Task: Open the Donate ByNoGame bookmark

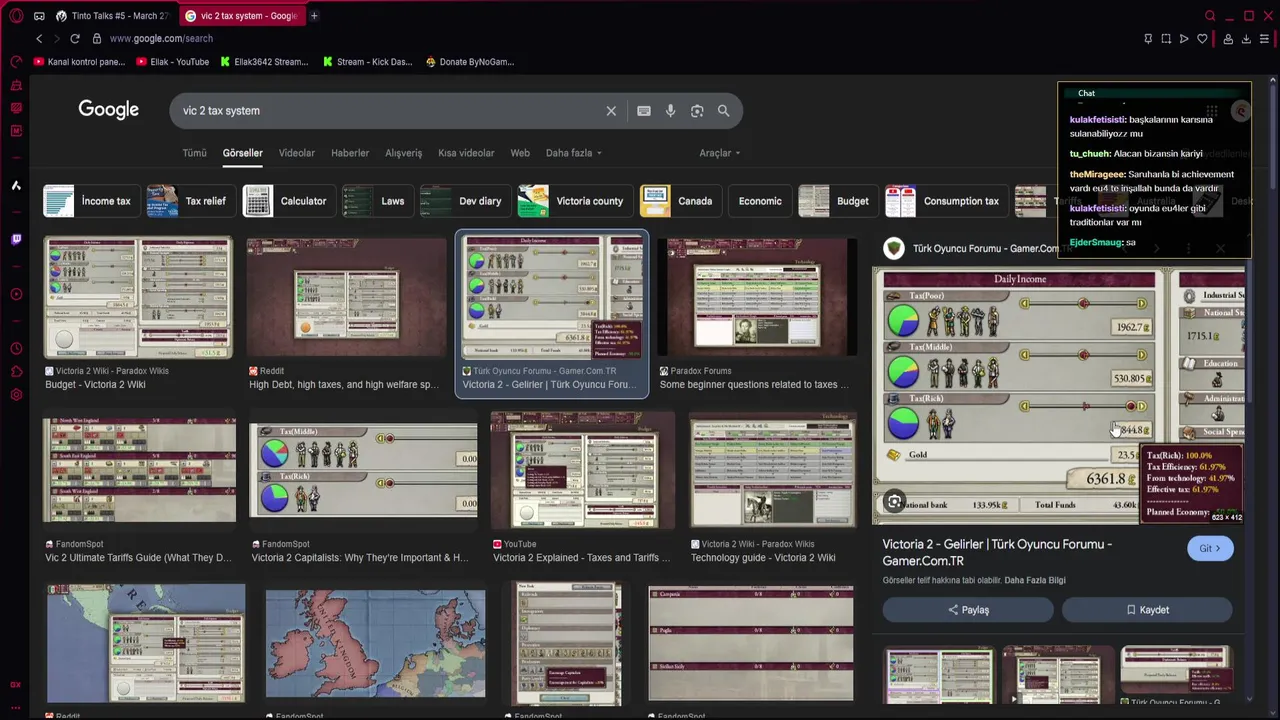Action: (469, 62)
